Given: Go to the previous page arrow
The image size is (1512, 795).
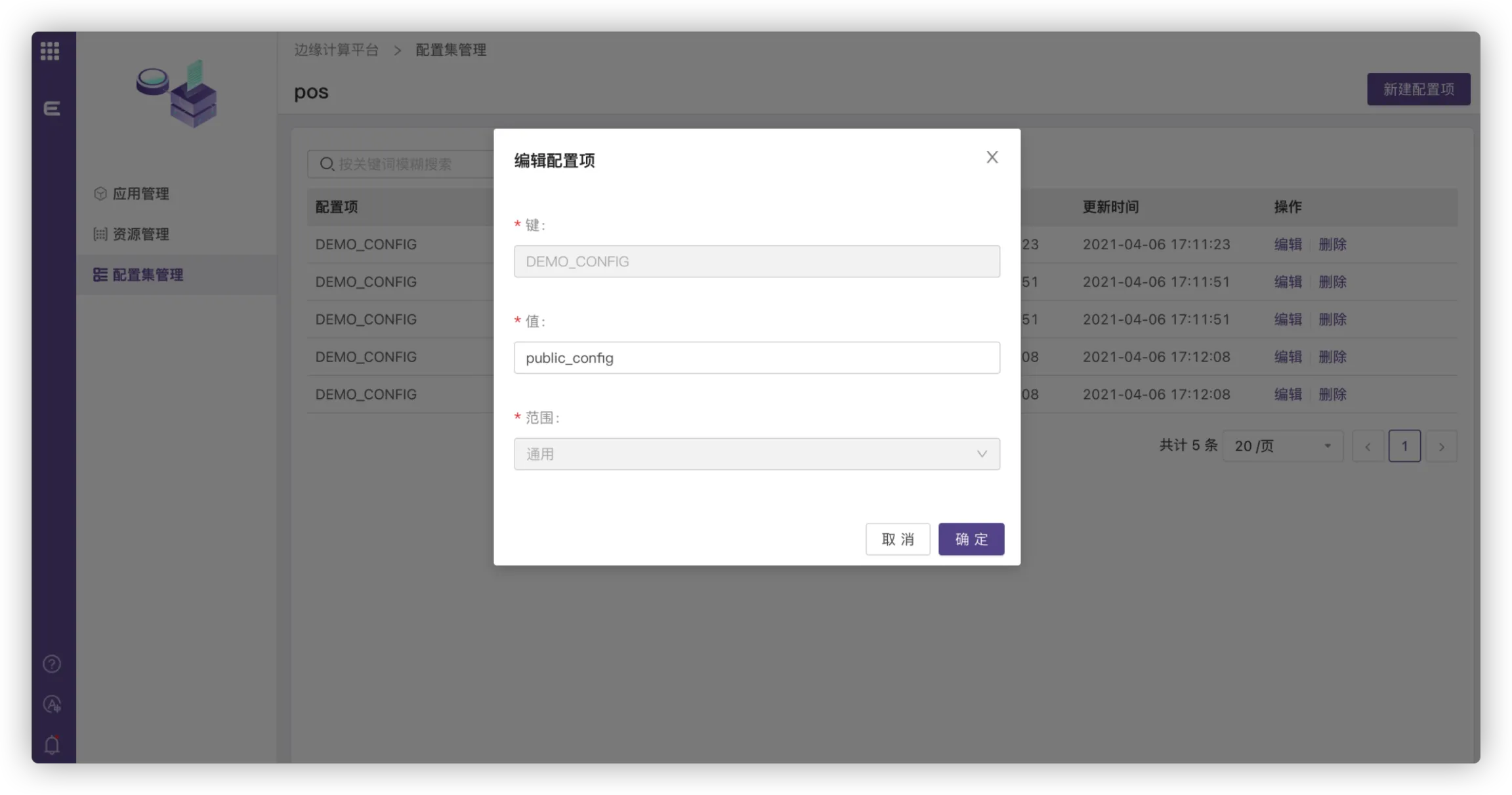Looking at the screenshot, I should pos(1368,447).
